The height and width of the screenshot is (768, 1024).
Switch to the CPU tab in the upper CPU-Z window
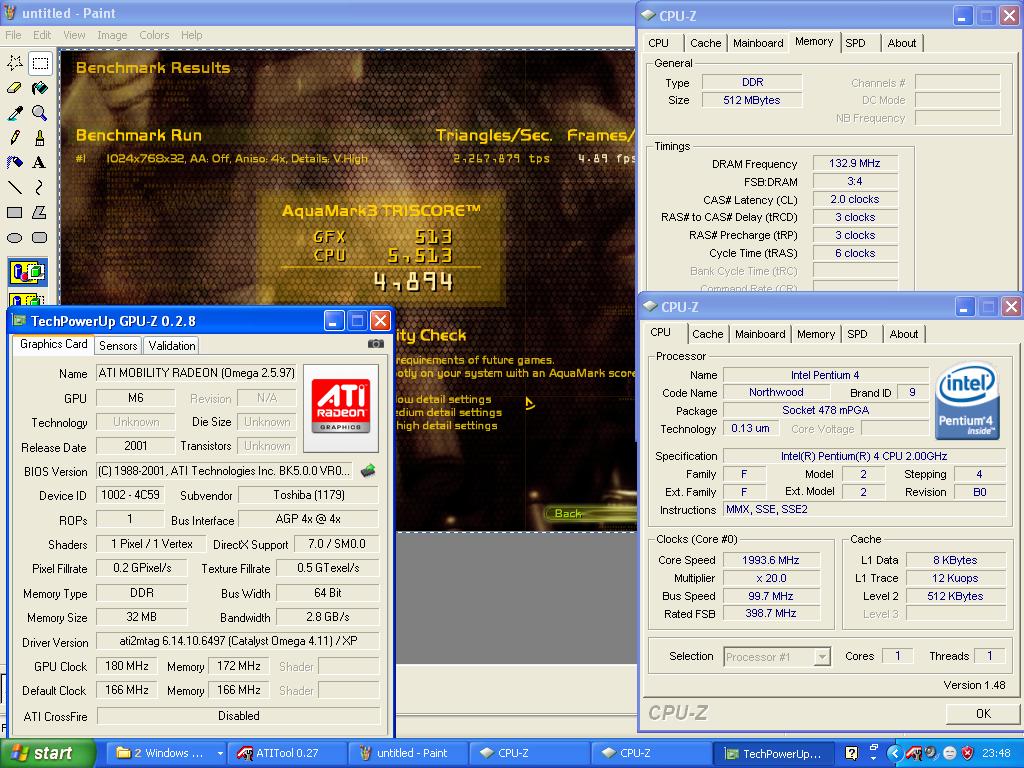click(658, 43)
